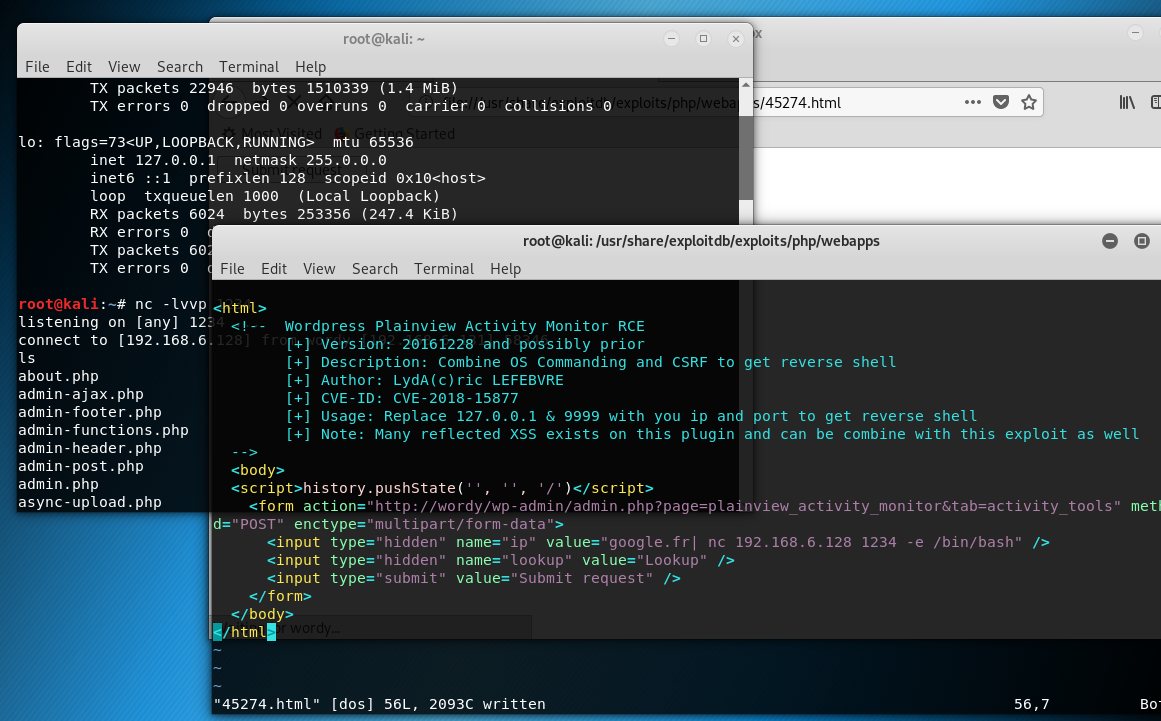The width and height of the screenshot is (1161, 721).
Task: Open Help menu in root@kali: ~ terminal
Action: click(x=310, y=67)
